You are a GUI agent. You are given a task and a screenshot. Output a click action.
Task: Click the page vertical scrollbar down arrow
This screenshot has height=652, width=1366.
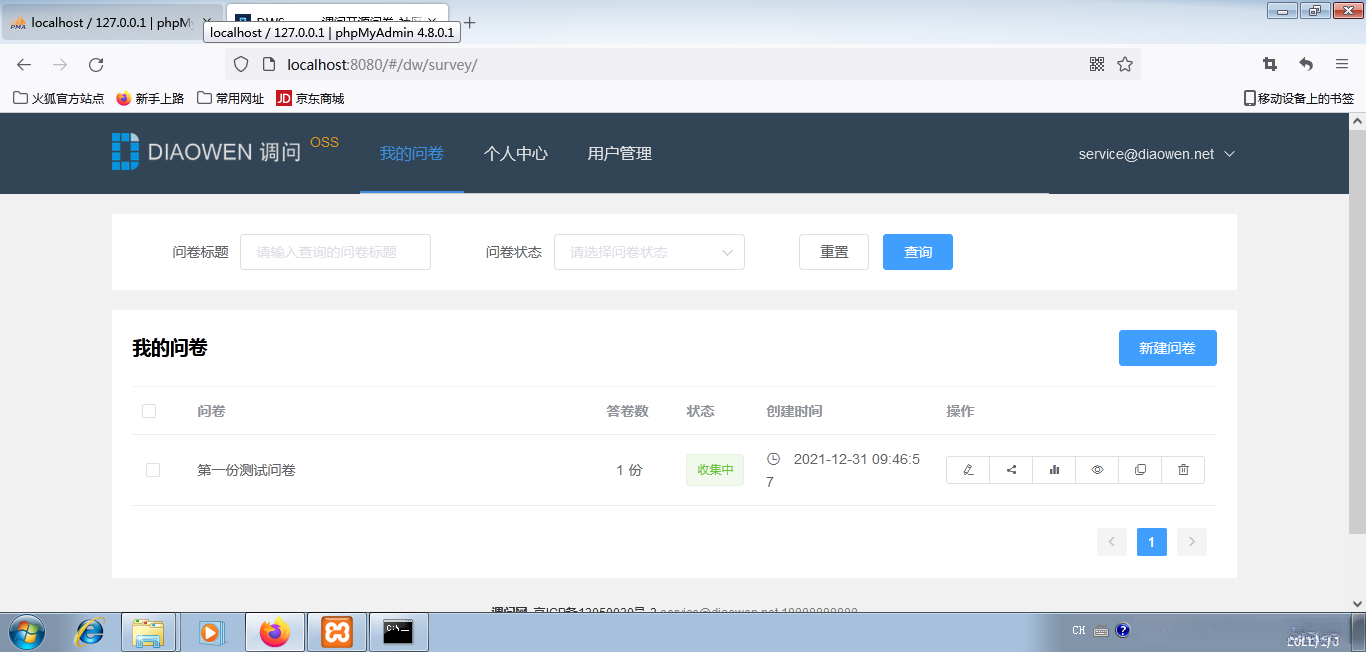coord(1357,603)
